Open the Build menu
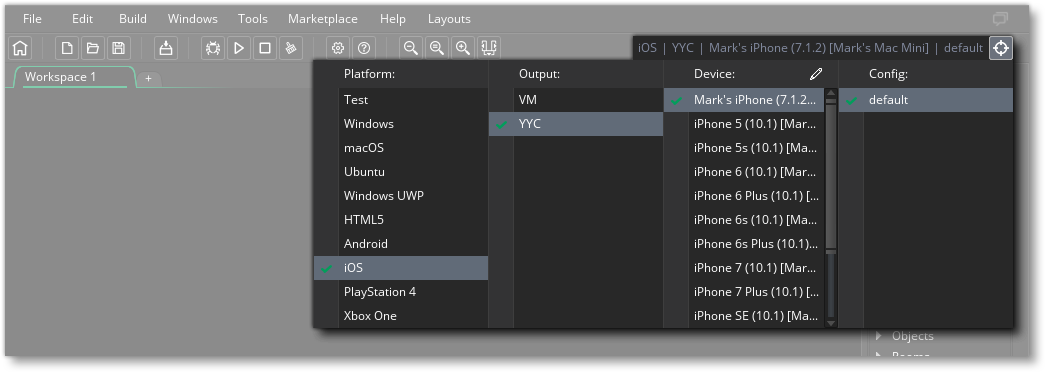Screen dimensions: 1045x372 pyautogui.click(x=133, y=19)
